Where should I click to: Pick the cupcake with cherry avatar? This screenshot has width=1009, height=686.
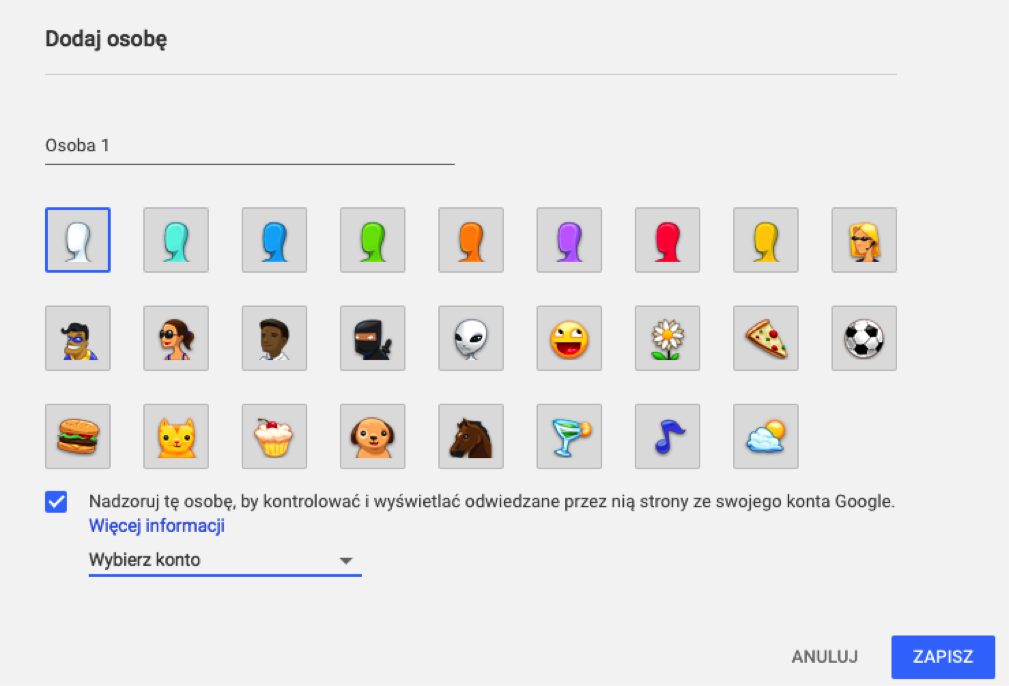(x=274, y=436)
